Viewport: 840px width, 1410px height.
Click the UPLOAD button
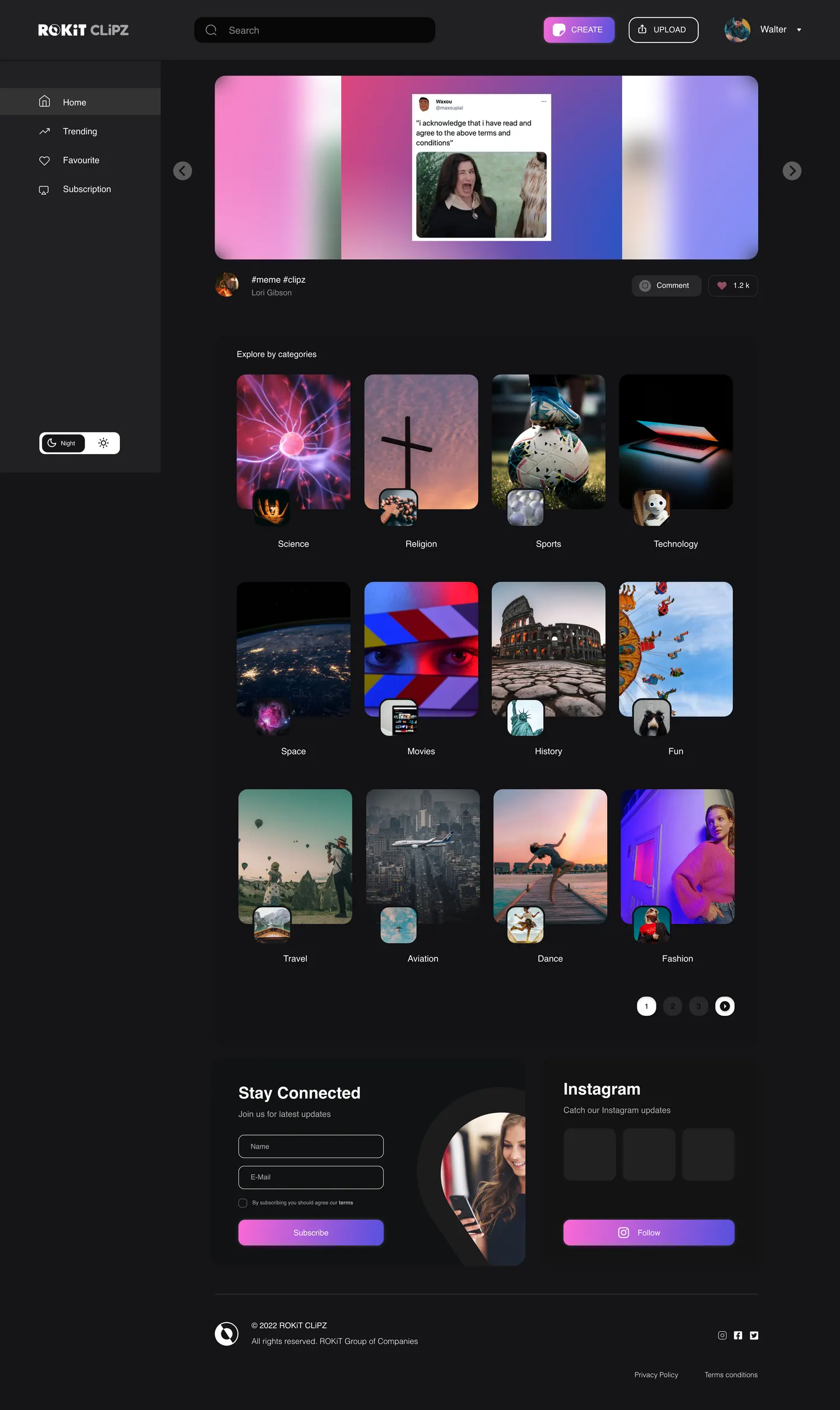664,30
